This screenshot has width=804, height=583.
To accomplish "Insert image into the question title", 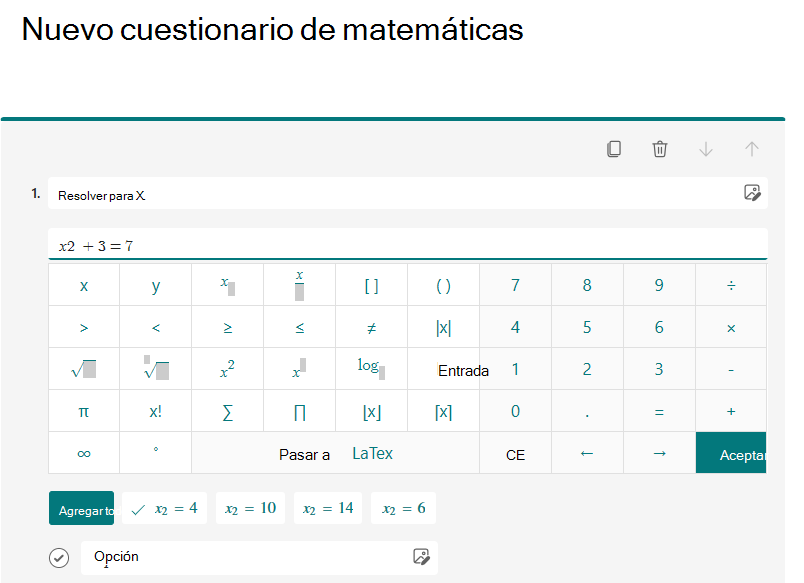I will click(752, 193).
